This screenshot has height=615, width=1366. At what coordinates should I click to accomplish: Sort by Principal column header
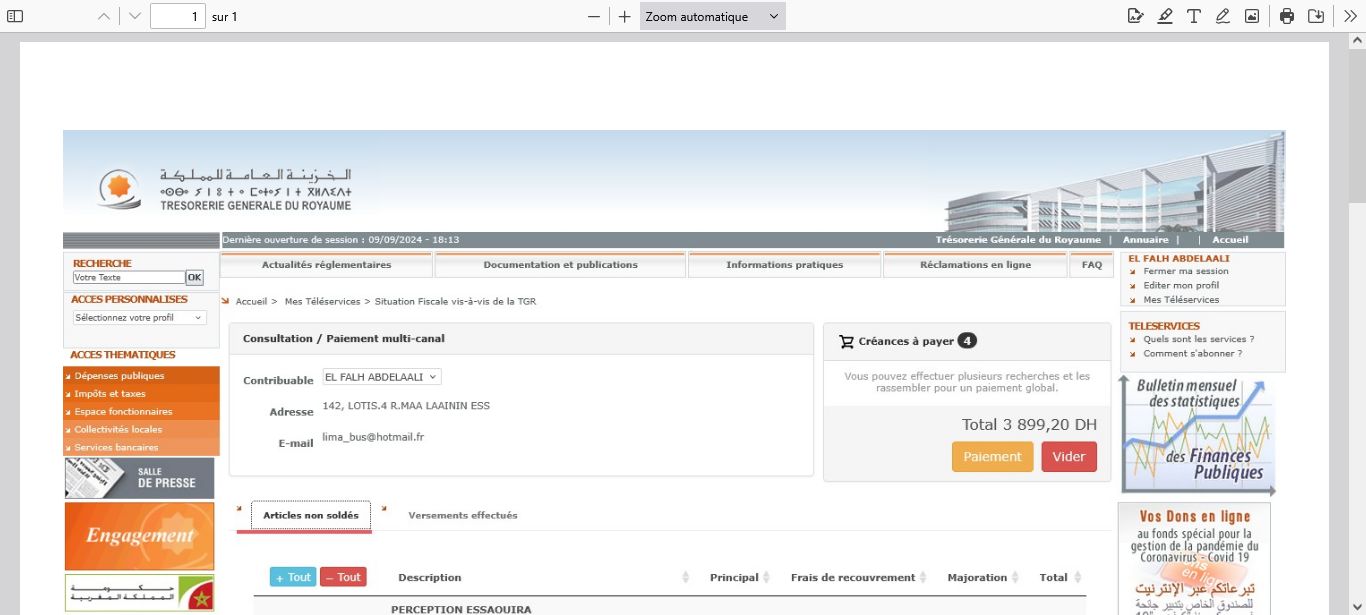click(740, 577)
